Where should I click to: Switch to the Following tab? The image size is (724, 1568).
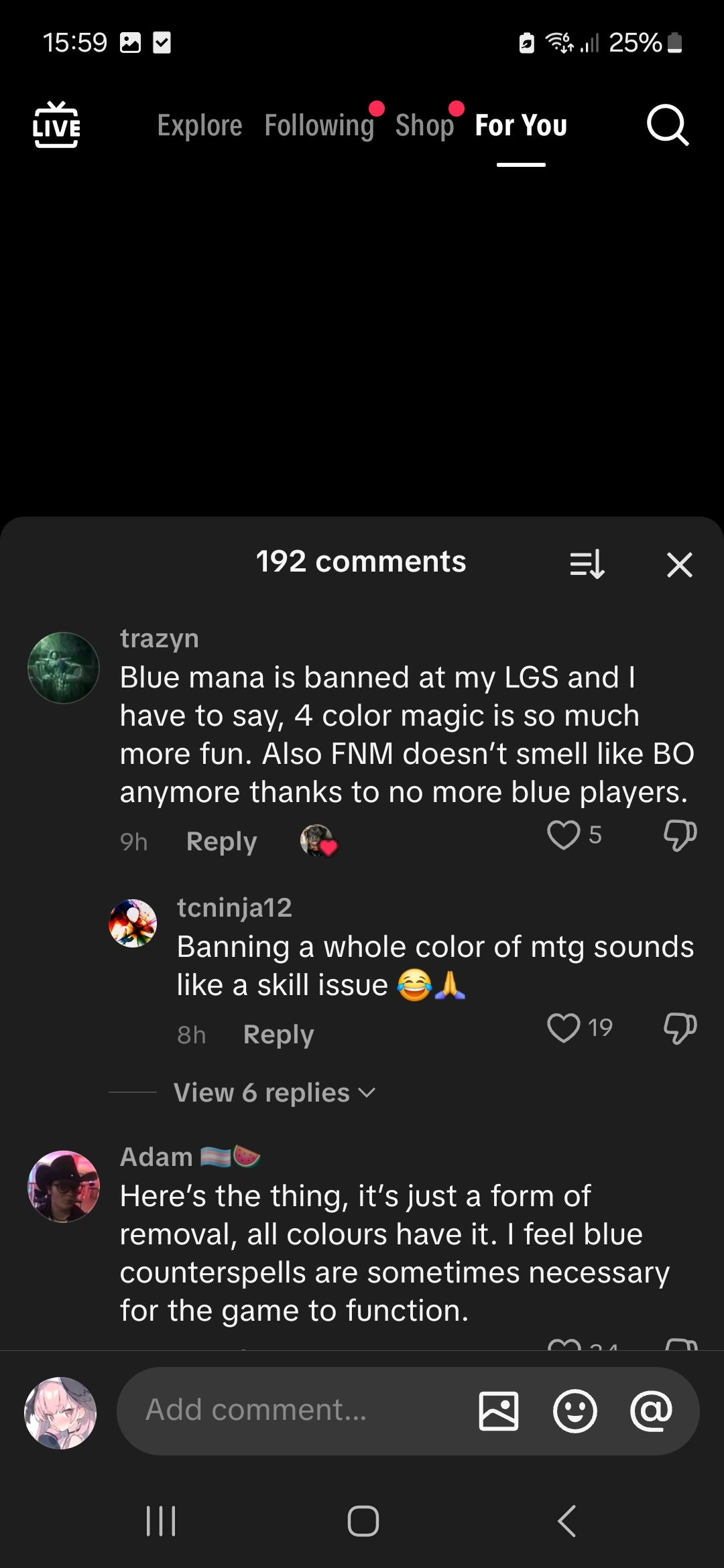[319, 125]
